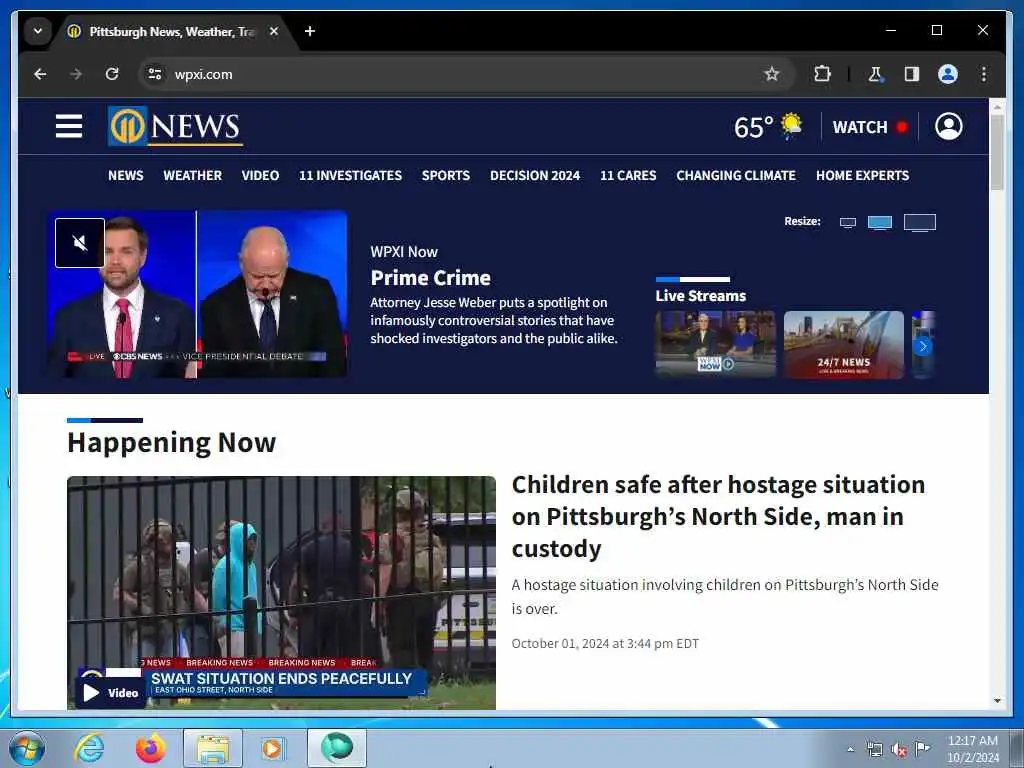The image size is (1024, 768).
Task: Play the SWAT situation video thumbnail
Action: (x=281, y=592)
